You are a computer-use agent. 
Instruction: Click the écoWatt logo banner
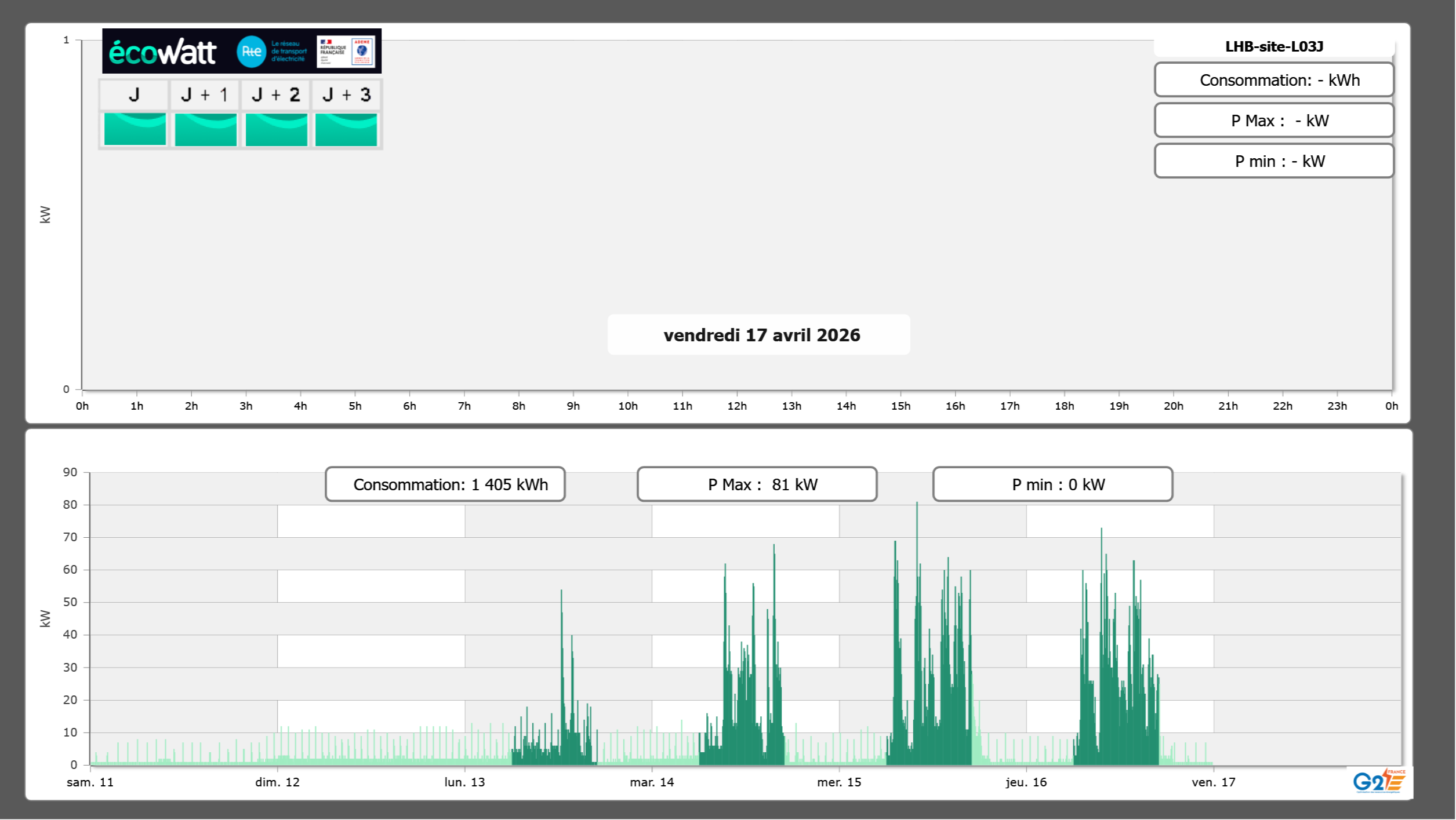click(x=163, y=52)
